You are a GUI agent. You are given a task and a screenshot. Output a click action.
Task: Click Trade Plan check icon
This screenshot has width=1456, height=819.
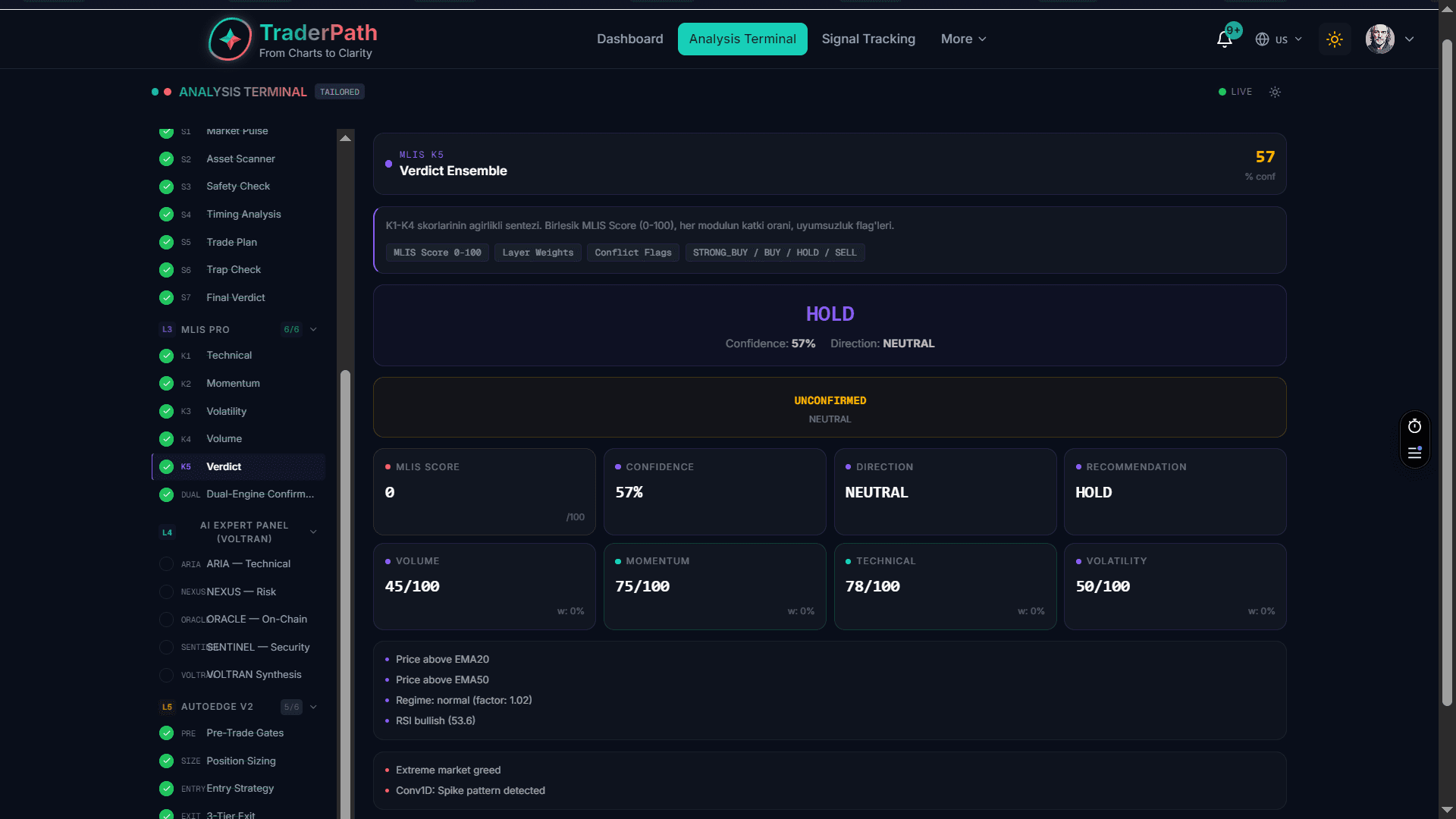tap(166, 243)
